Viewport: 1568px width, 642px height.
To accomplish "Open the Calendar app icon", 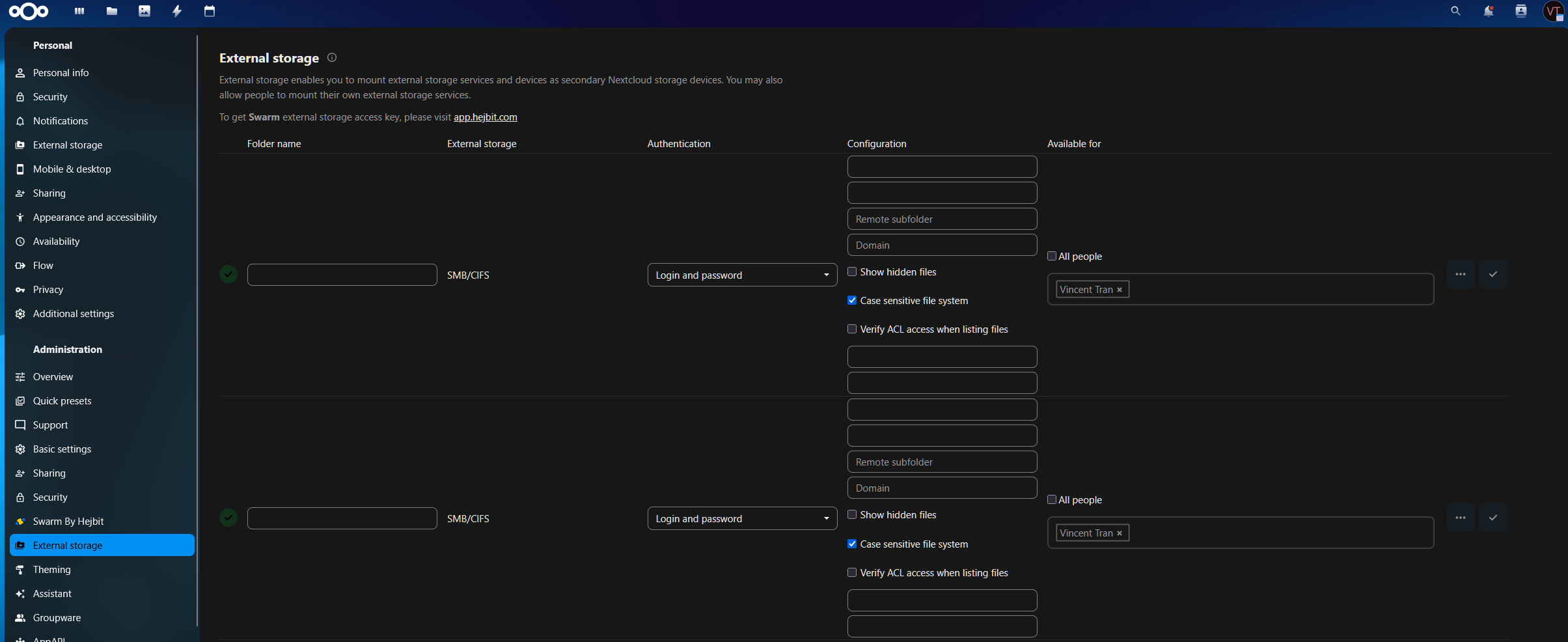I will point(209,11).
